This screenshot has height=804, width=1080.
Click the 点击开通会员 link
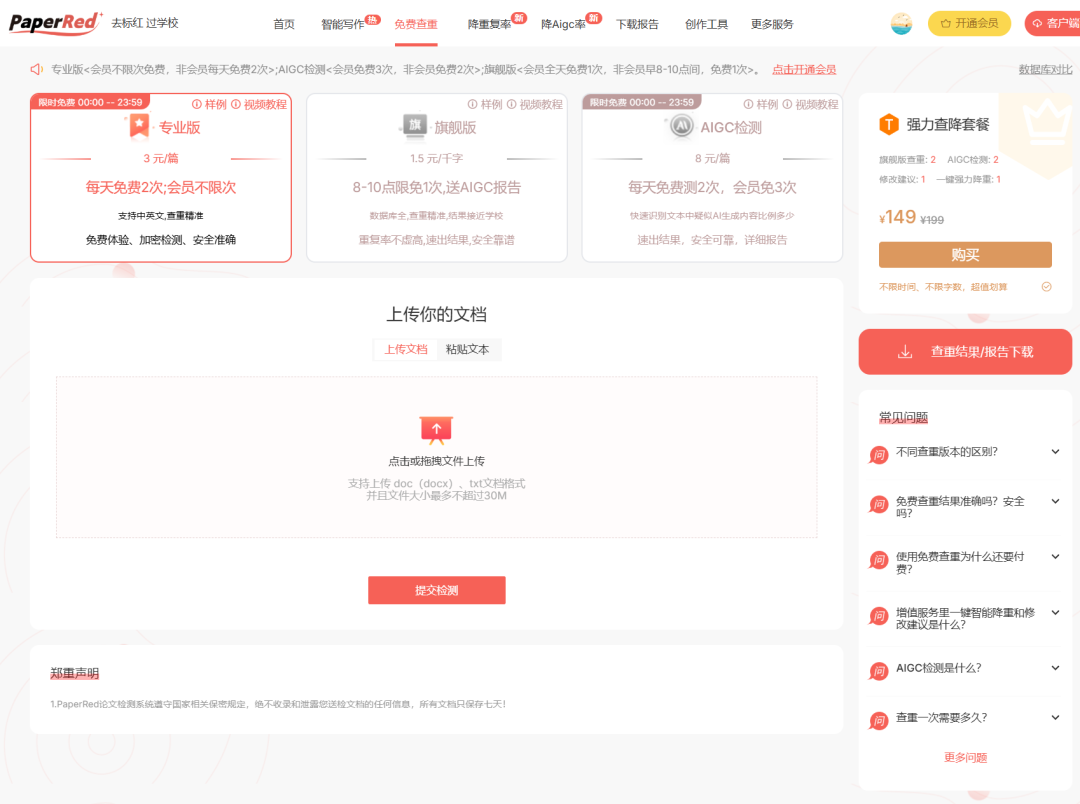click(804, 70)
